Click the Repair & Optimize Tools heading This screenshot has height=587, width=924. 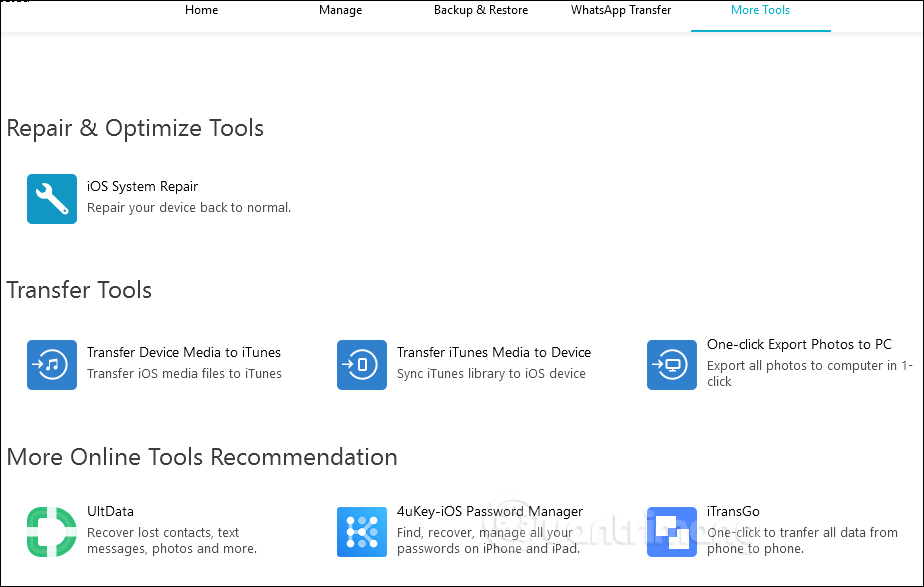(x=135, y=128)
